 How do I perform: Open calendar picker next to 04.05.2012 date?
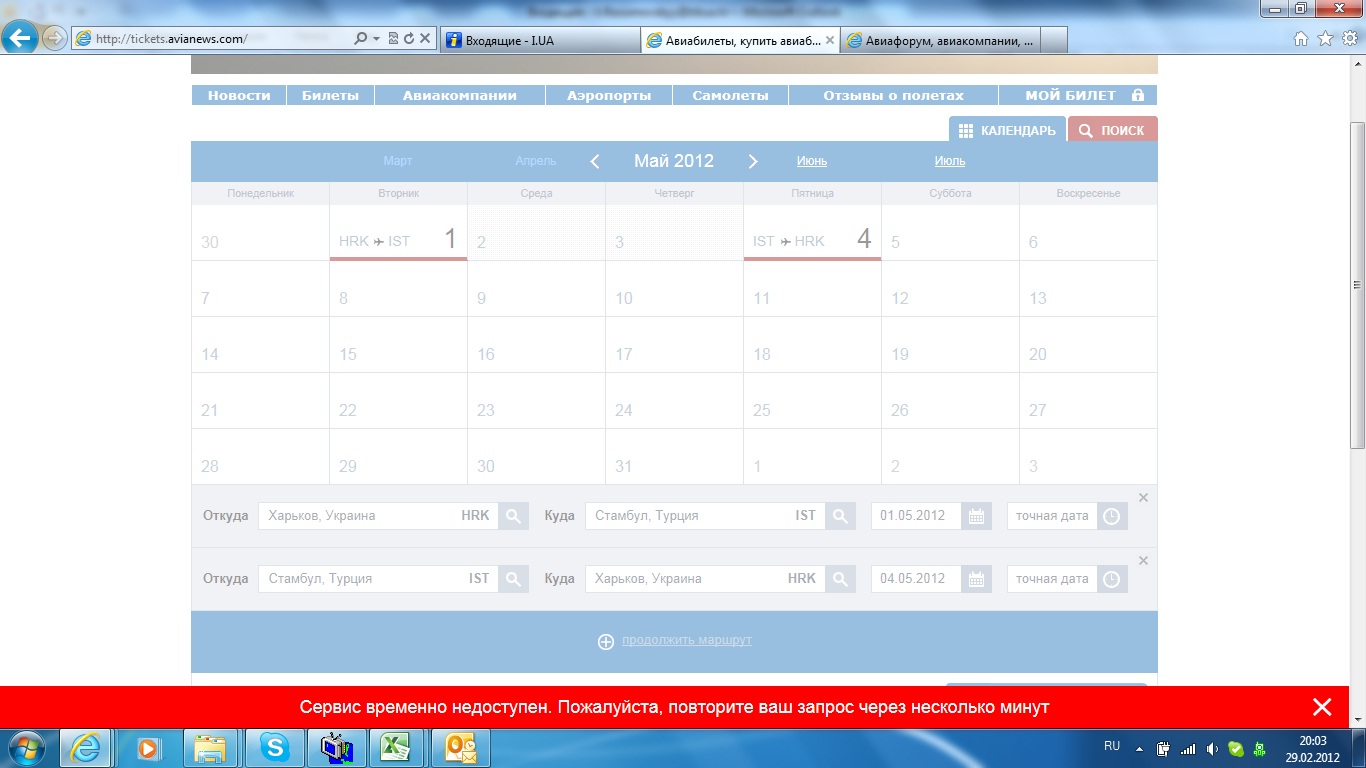pyautogui.click(x=976, y=579)
